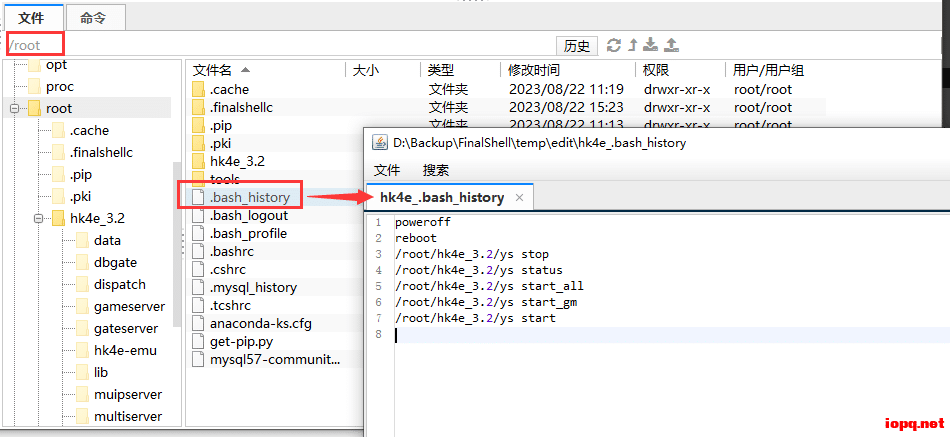This screenshot has height=437, width=950.
Task: Click the 历史 button
Action: [x=577, y=46]
